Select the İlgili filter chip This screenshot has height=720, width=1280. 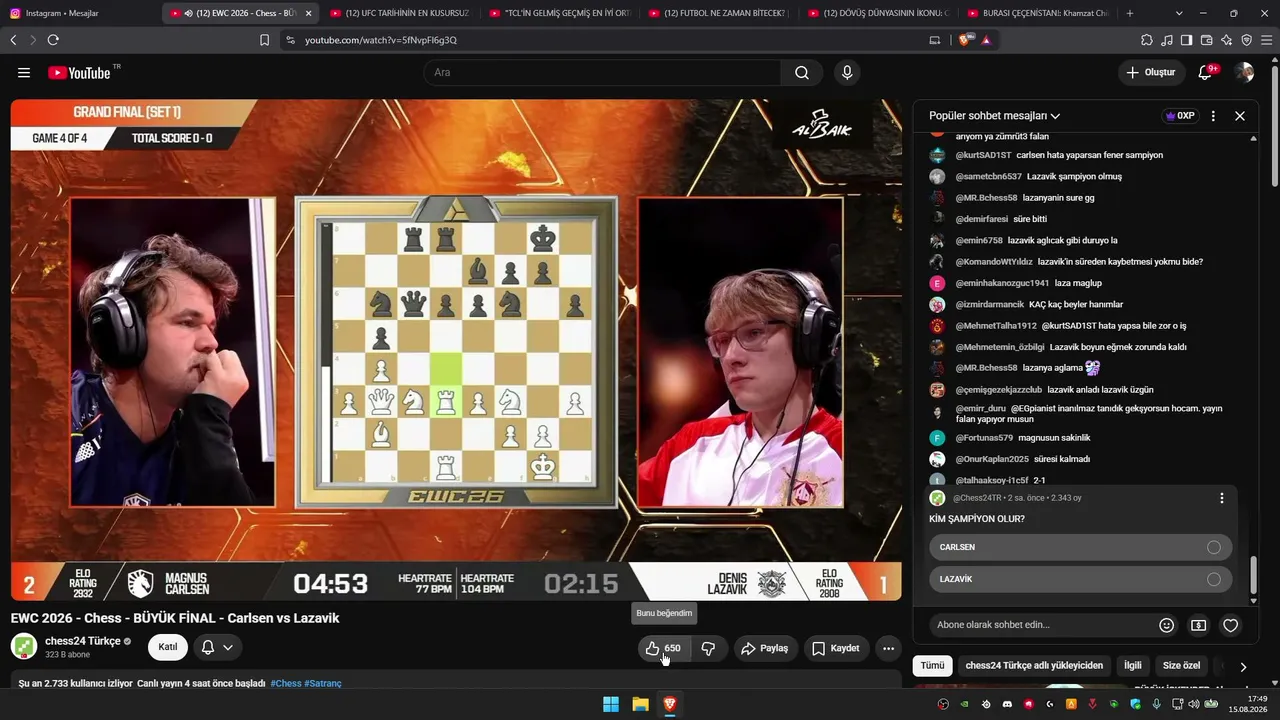point(1133,666)
